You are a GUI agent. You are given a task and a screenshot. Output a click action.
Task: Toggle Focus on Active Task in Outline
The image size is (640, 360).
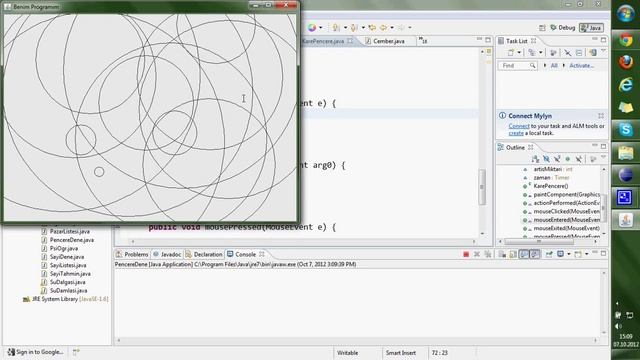(x=593, y=159)
